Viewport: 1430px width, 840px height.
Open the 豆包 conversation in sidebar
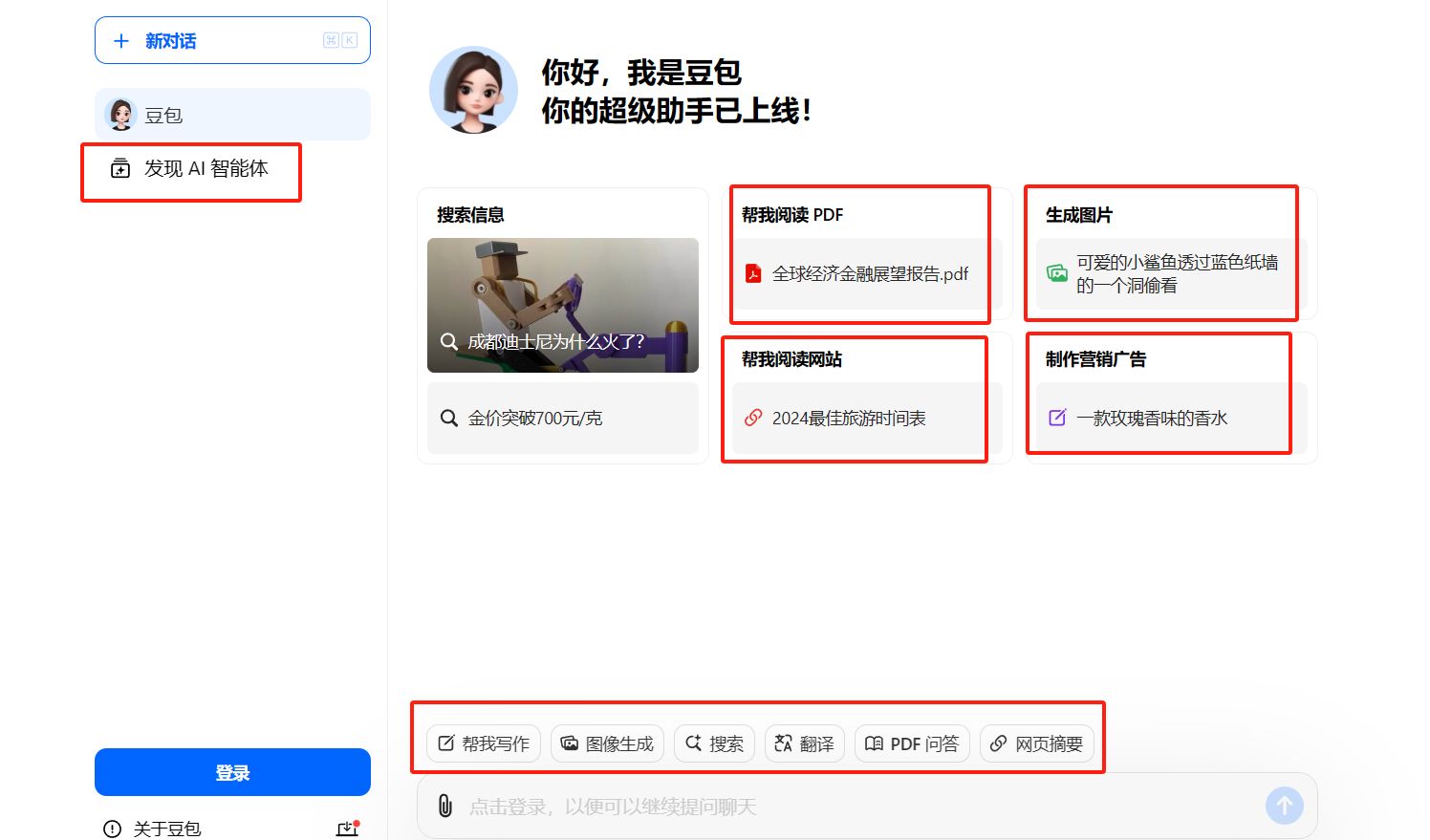click(232, 115)
